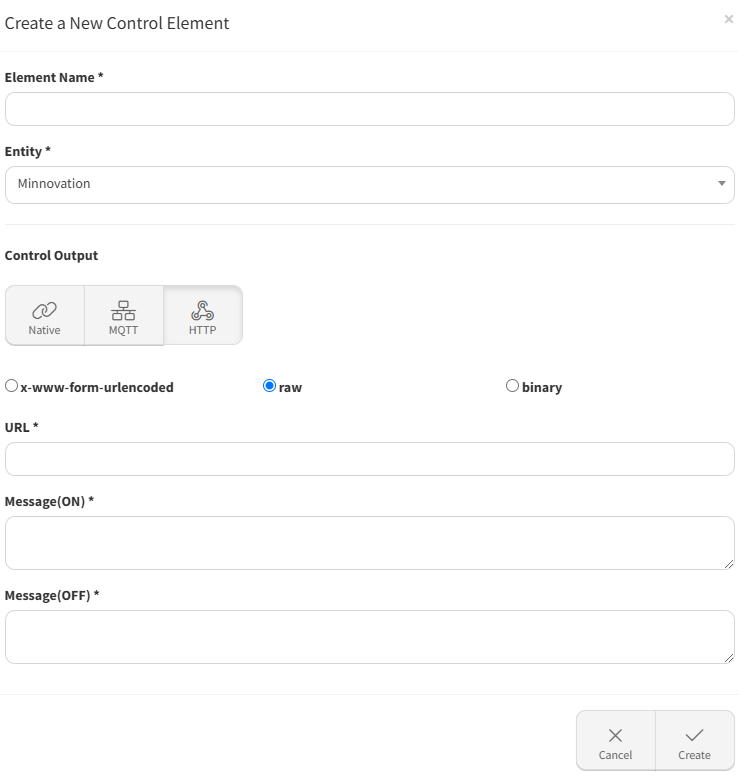Select the Native chain-link output icon
This screenshot has width=739, height=784.
pos(44,310)
